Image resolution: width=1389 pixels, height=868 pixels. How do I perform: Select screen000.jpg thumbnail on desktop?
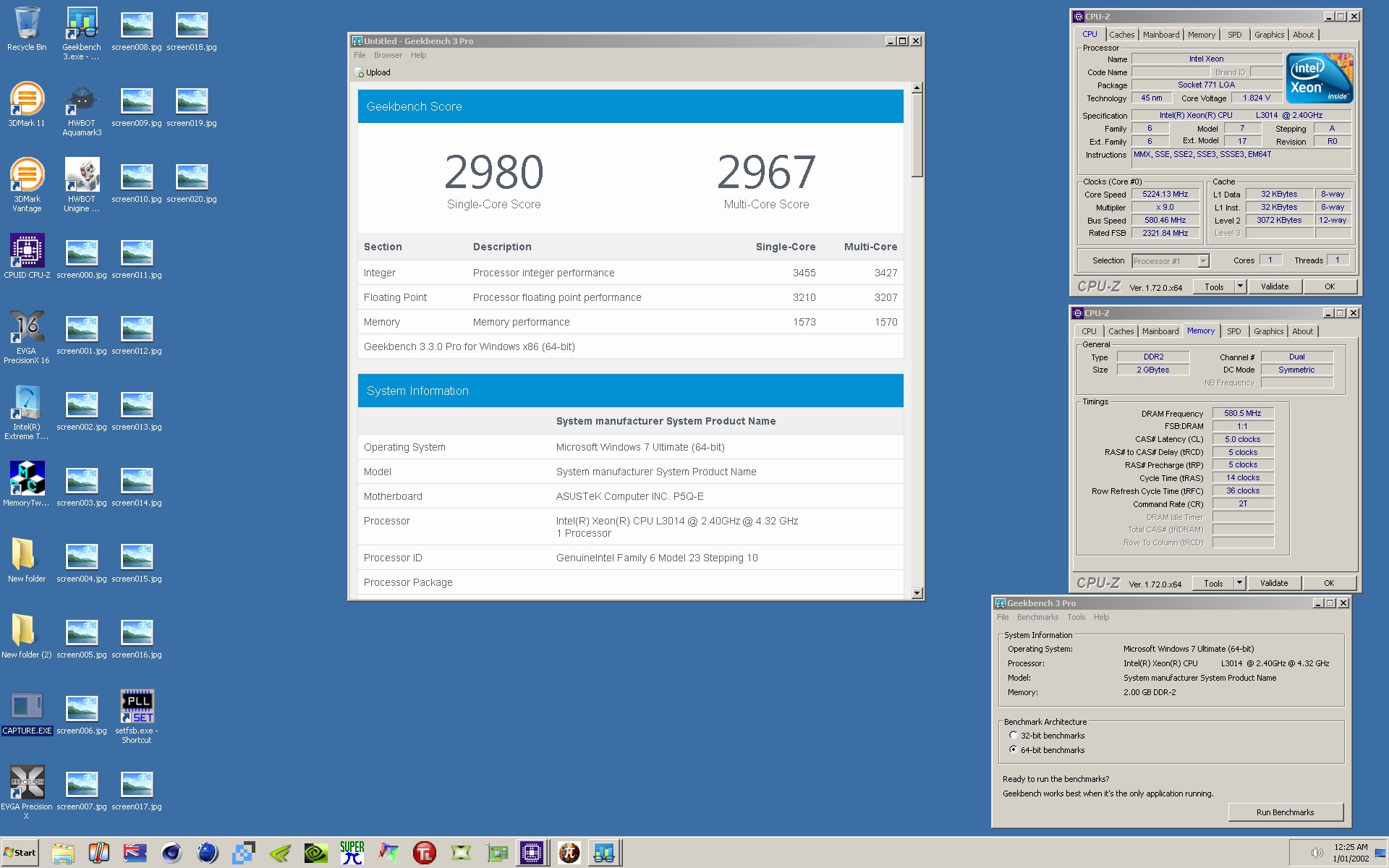(82, 258)
